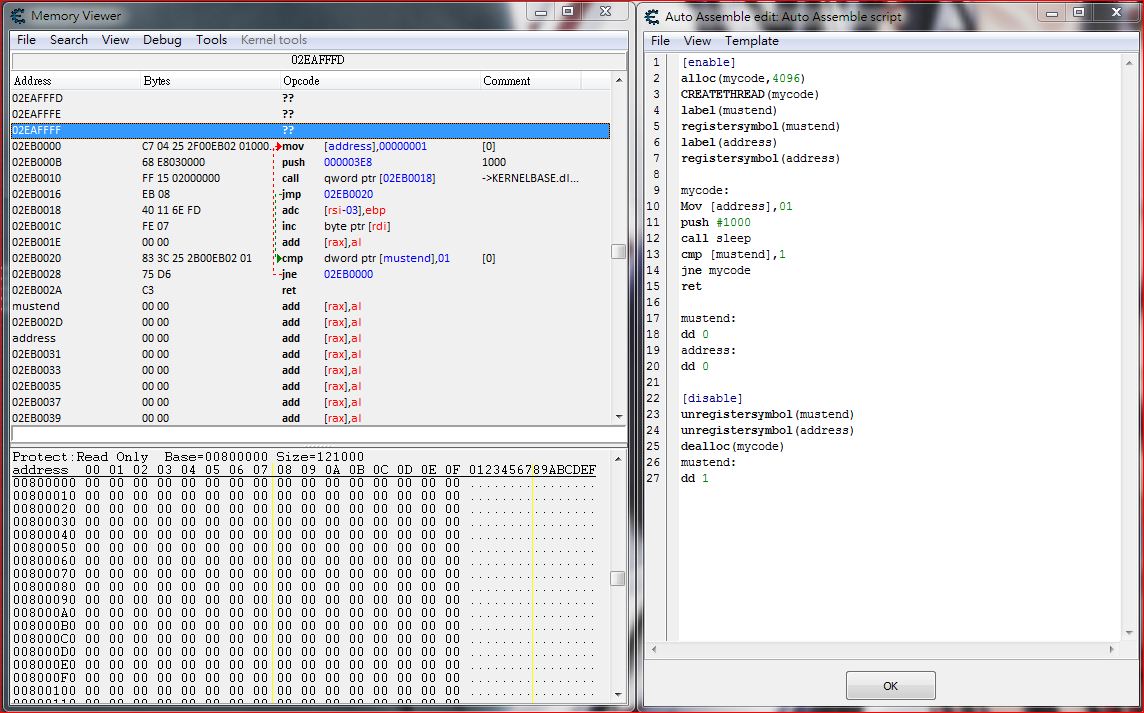Click the red jump arrow beside the mov instruction
This screenshot has height=713, width=1144.
pyautogui.click(x=279, y=145)
